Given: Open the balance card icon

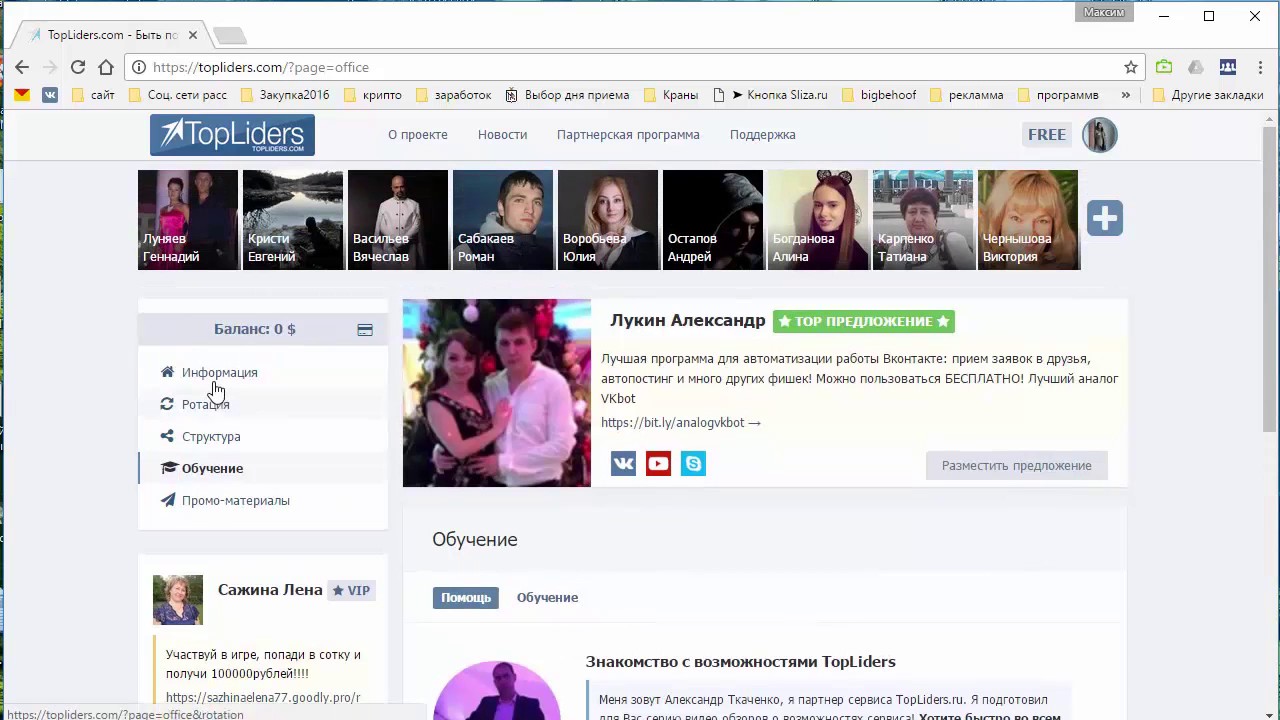Looking at the screenshot, I should [x=365, y=329].
